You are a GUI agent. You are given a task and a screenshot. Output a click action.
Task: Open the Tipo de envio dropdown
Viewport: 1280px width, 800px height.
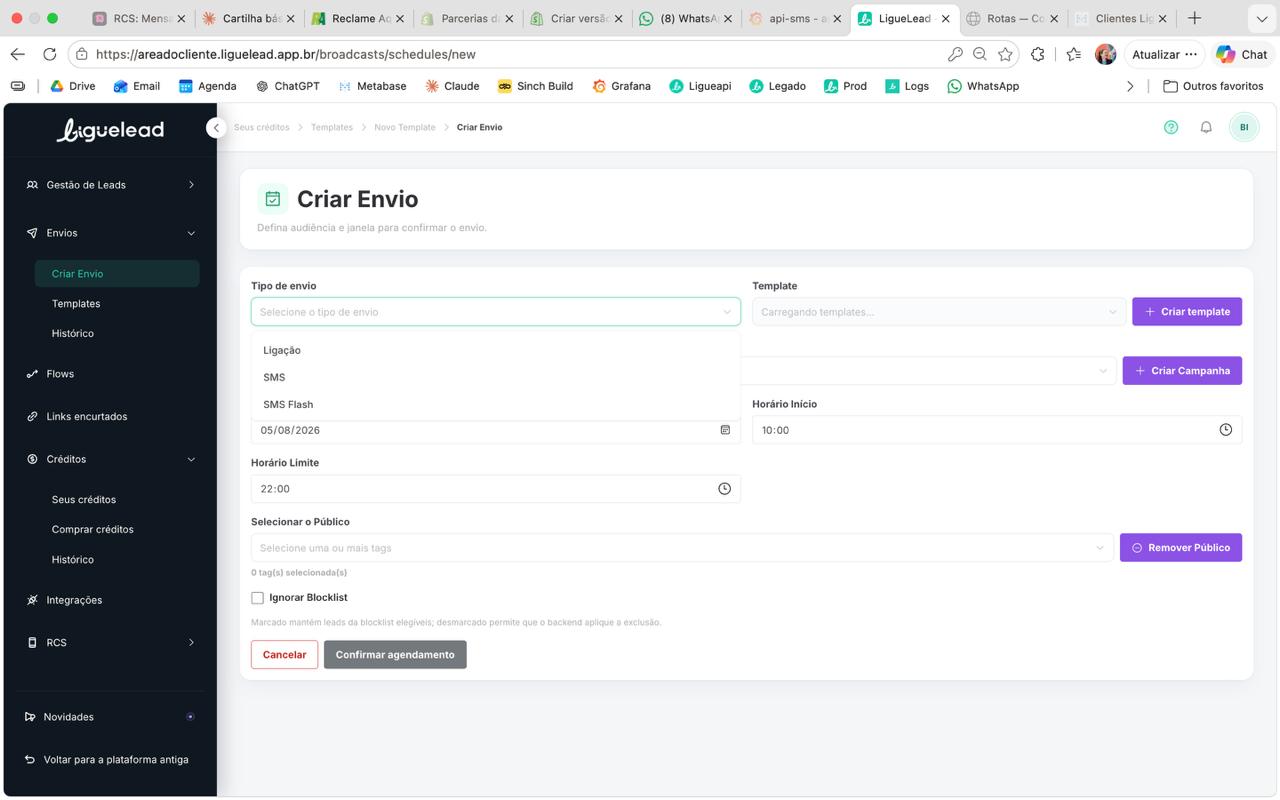coord(496,312)
